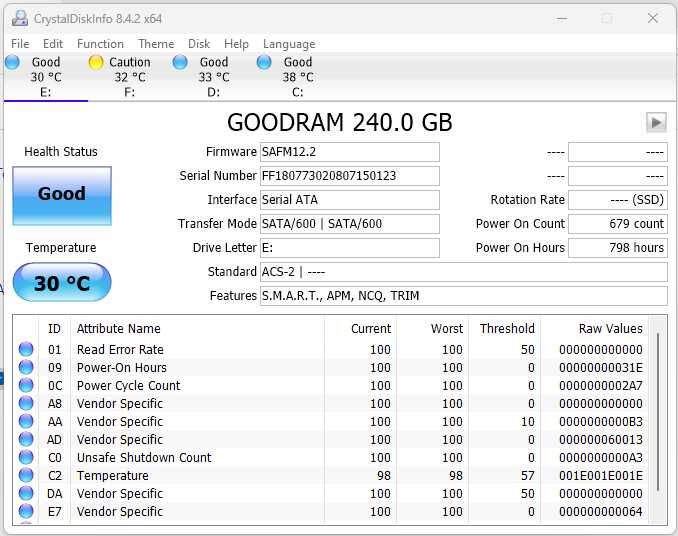This screenshot has height=536, width=678.
Task: Select the Temperature attribute name in table
Action: pos(112,475)
